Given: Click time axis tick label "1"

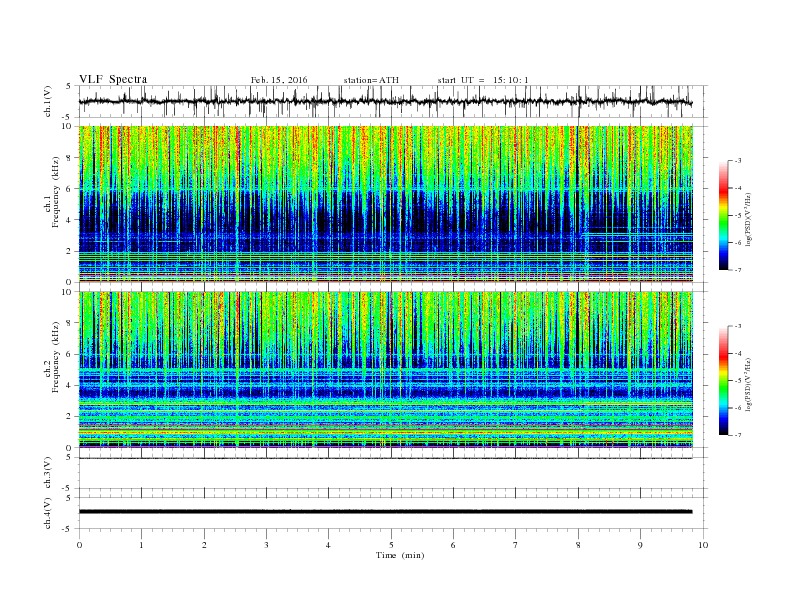Looking at the screenshot, I should tap(141, 545).
